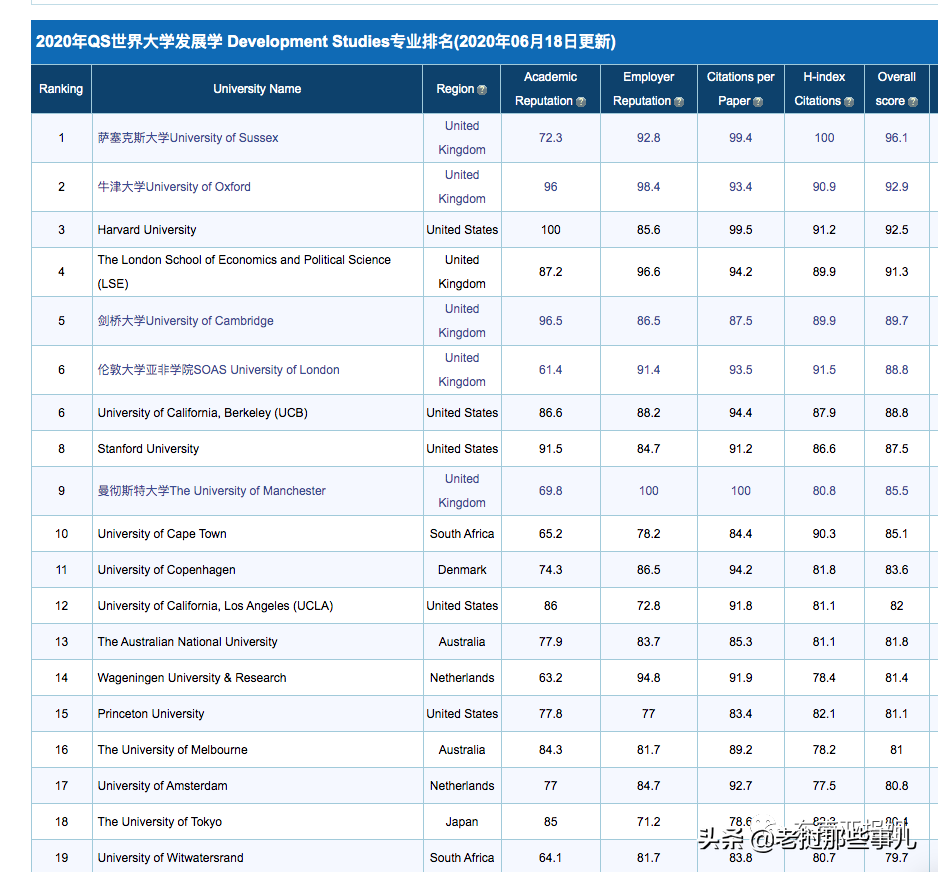
Task: Select The University of Tokyo cell
Action: click(x=257, y=822)
